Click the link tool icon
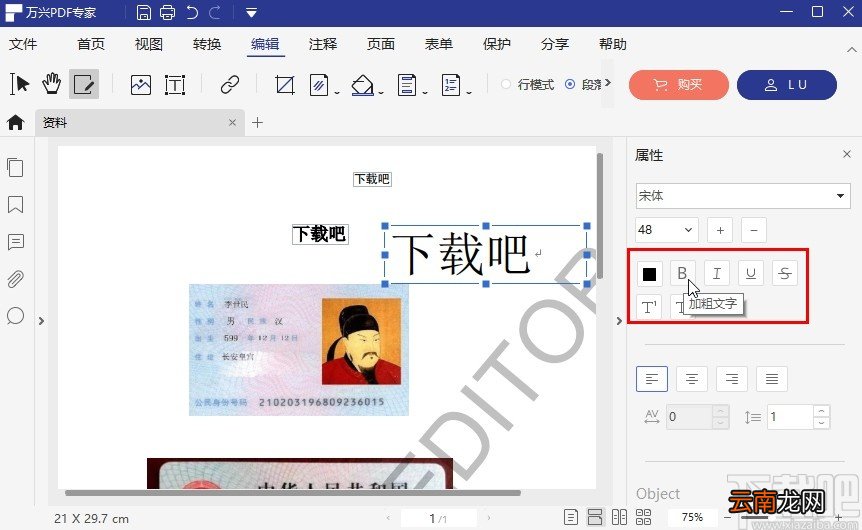The width and height of the screenshot is (862, 530). (x=230, y=85)
